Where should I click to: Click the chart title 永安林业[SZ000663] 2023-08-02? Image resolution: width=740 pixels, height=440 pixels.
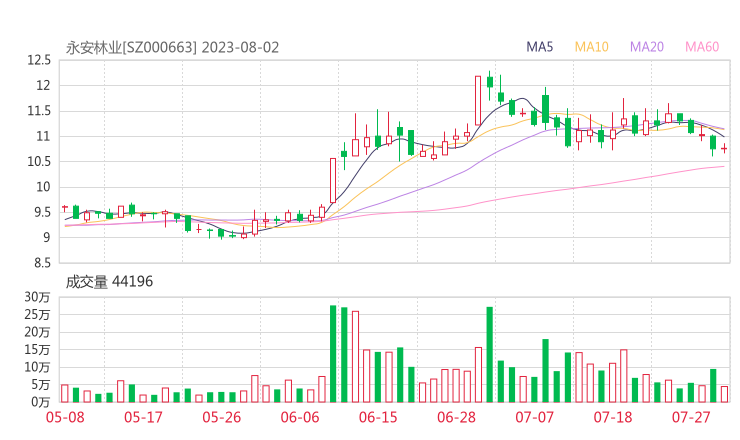tap(172, 48)
